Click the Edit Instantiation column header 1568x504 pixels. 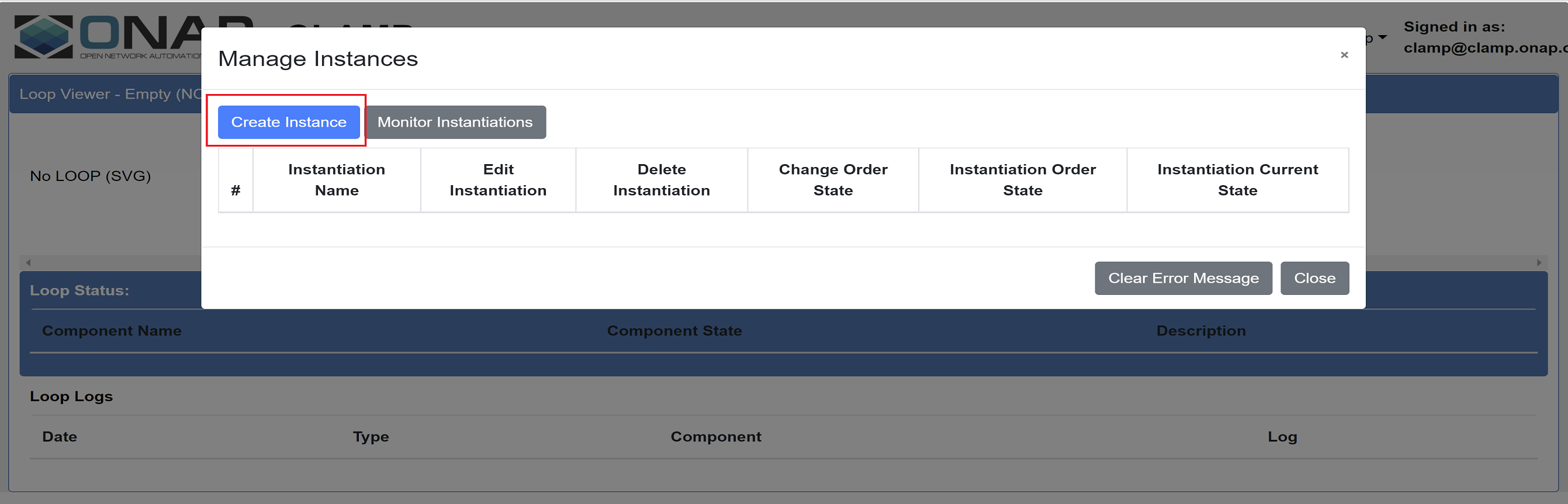click(498, 180)
